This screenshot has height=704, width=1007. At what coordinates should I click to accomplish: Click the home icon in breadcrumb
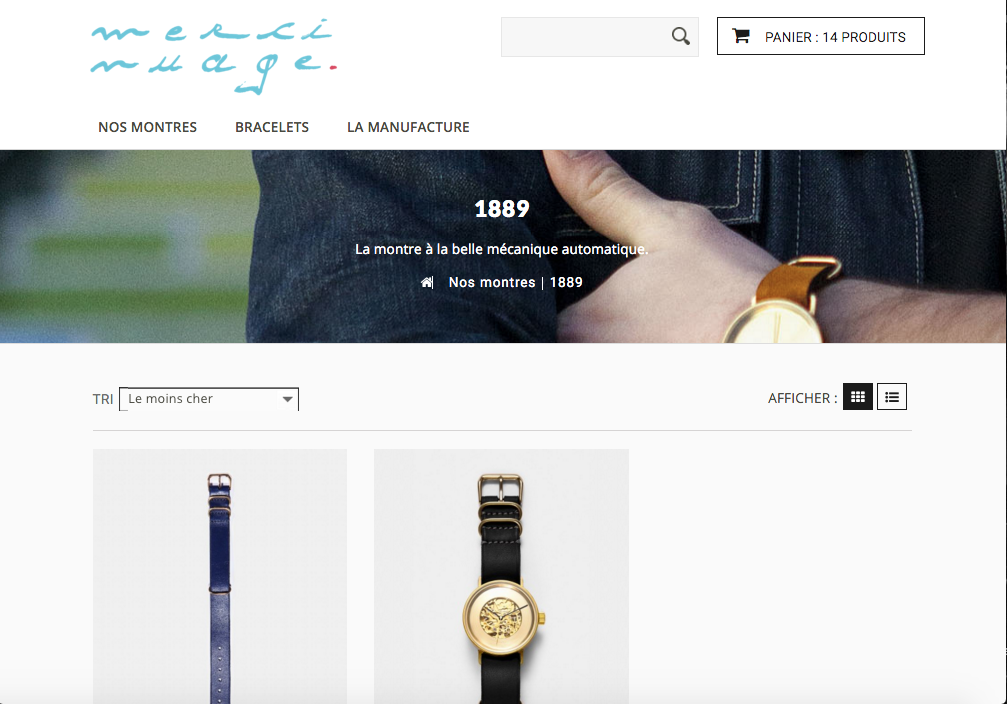pos(426,283)
